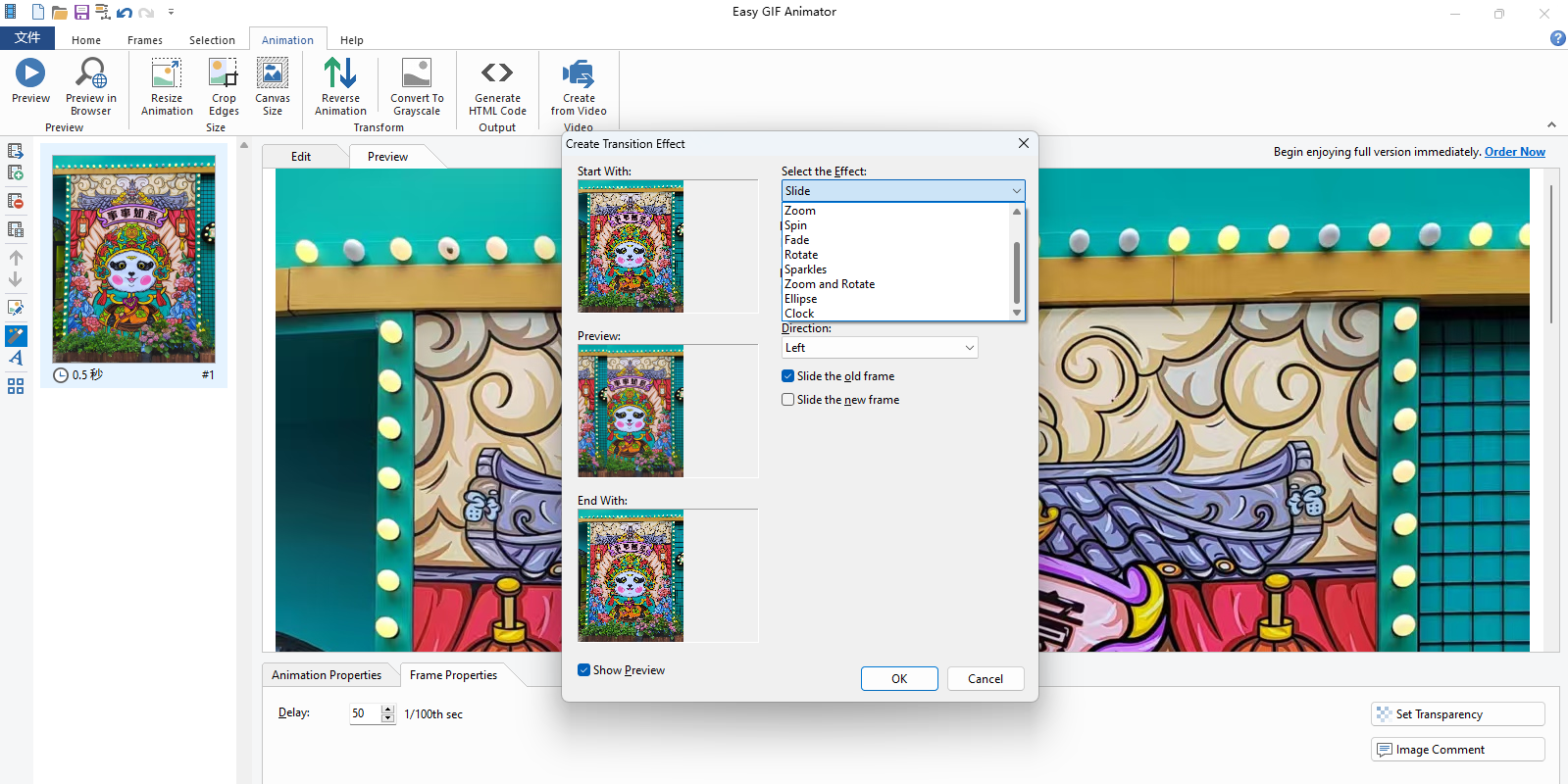Uncheck Slide the old frame checkbox

click(788, 376)
